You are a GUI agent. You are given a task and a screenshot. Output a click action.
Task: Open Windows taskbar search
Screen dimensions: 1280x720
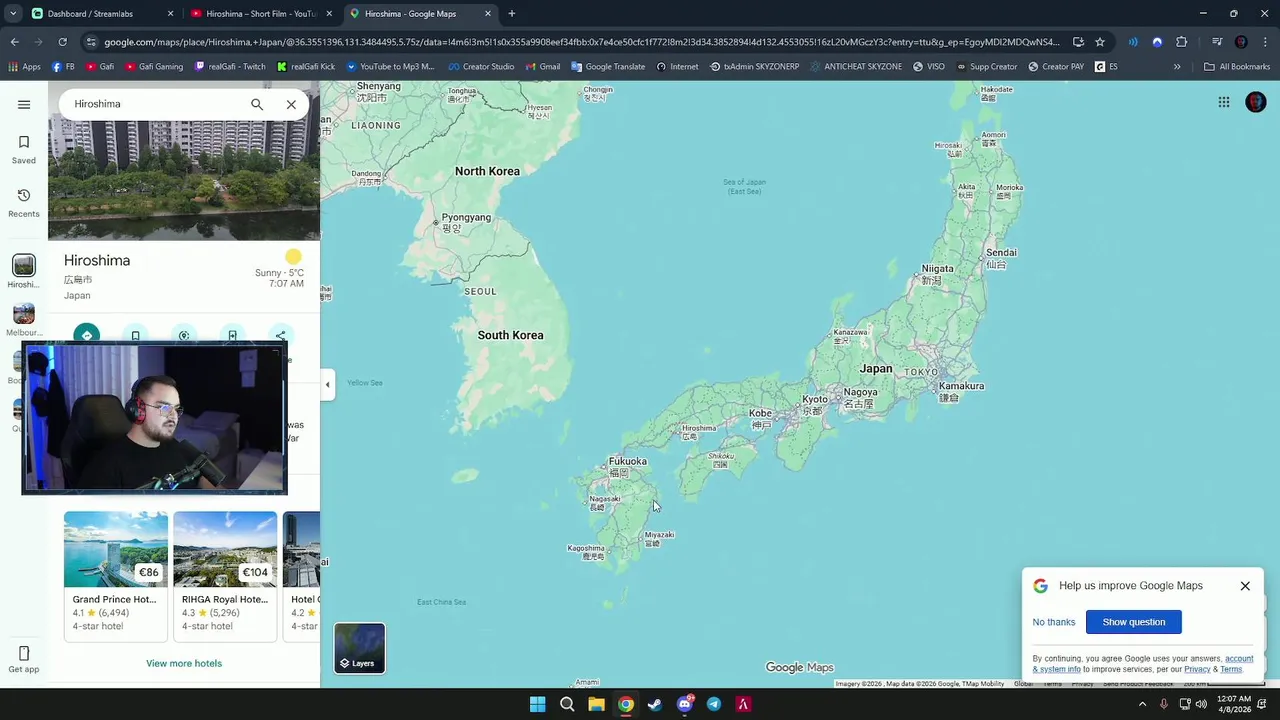pos(567,704)
